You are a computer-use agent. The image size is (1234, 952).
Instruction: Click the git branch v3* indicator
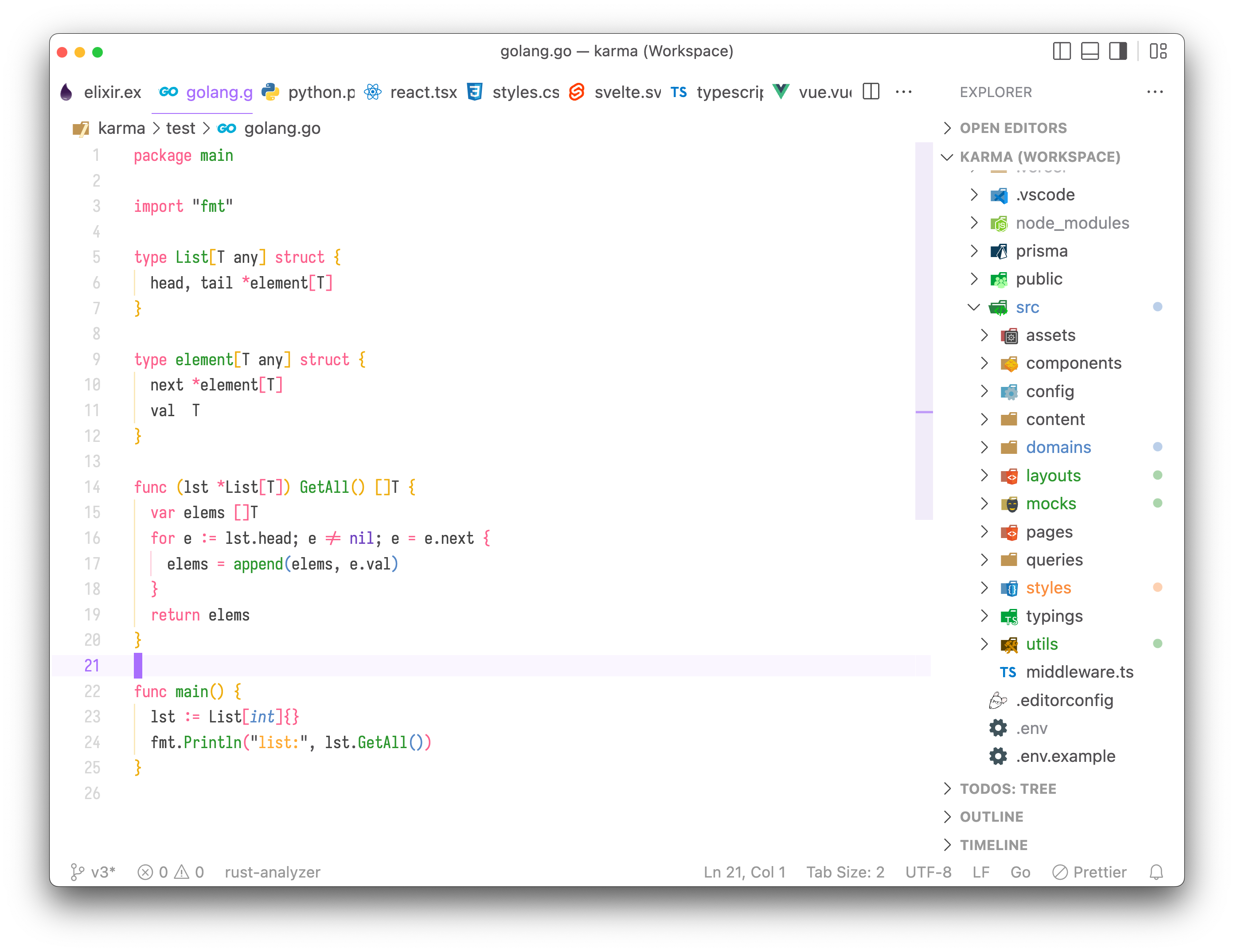tap(93, 872)
